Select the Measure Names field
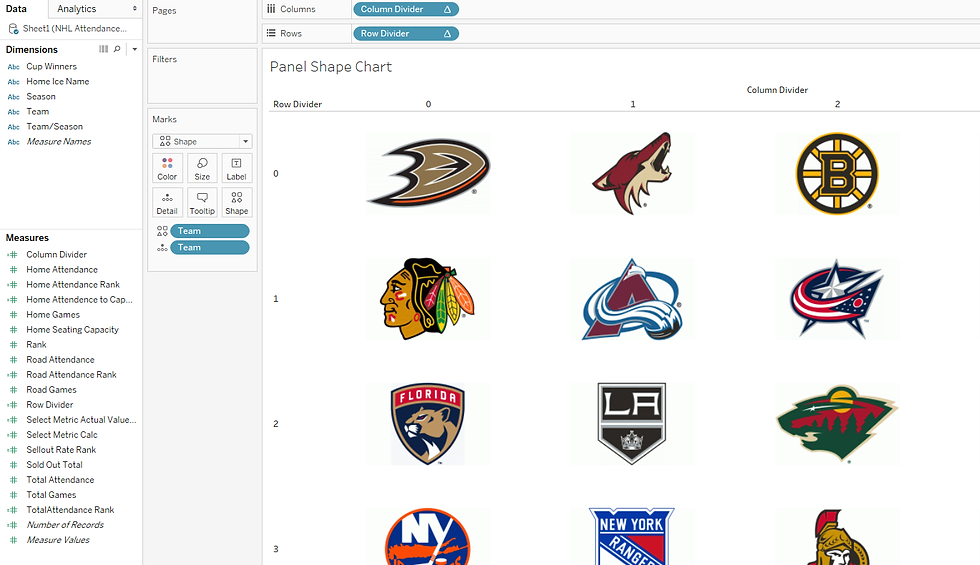980x565 pixels. (59, 141)
